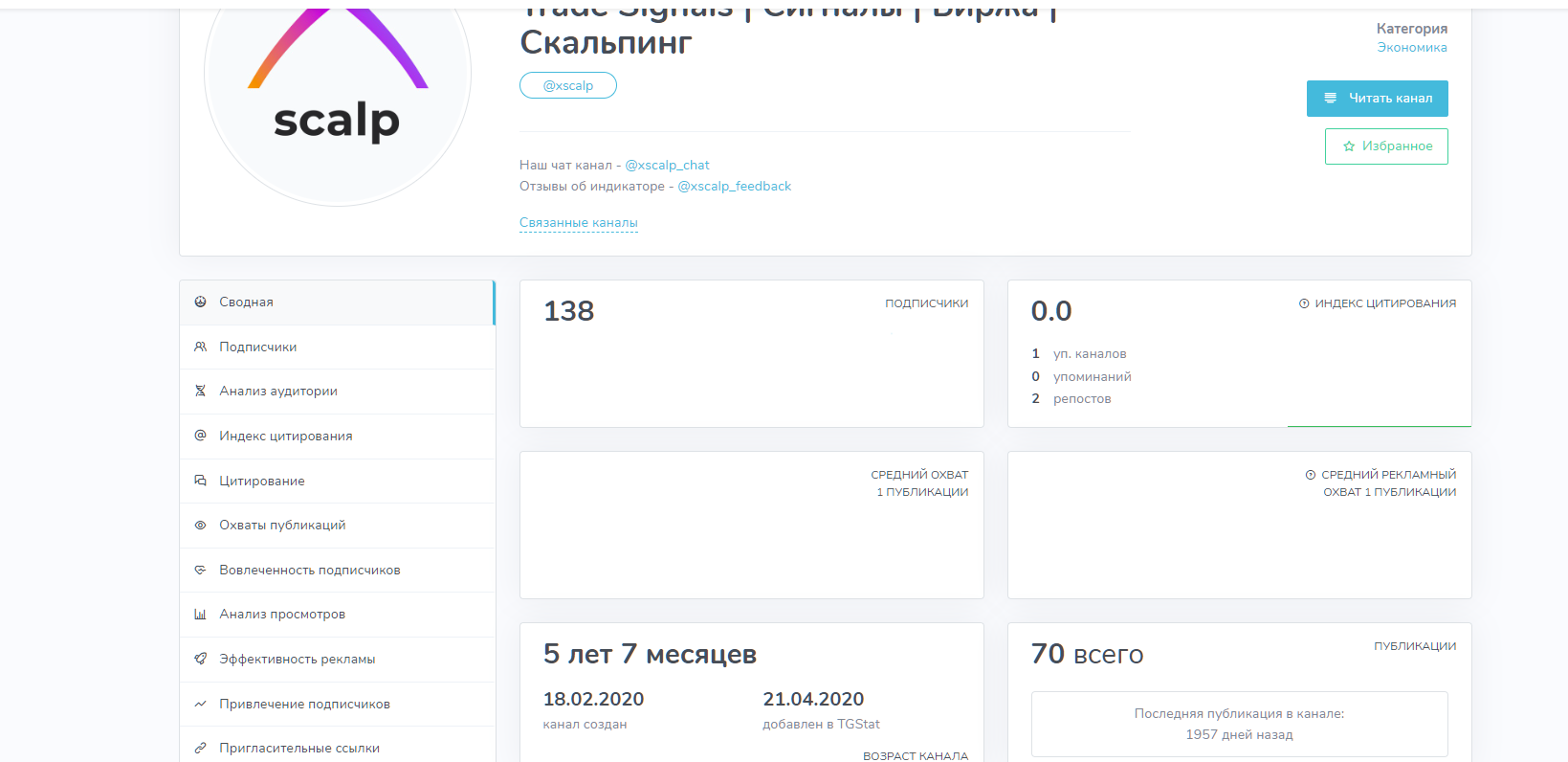Expand the Связанные каналы link
This screenshot has width=1568, height=762.
coord(579,223)
